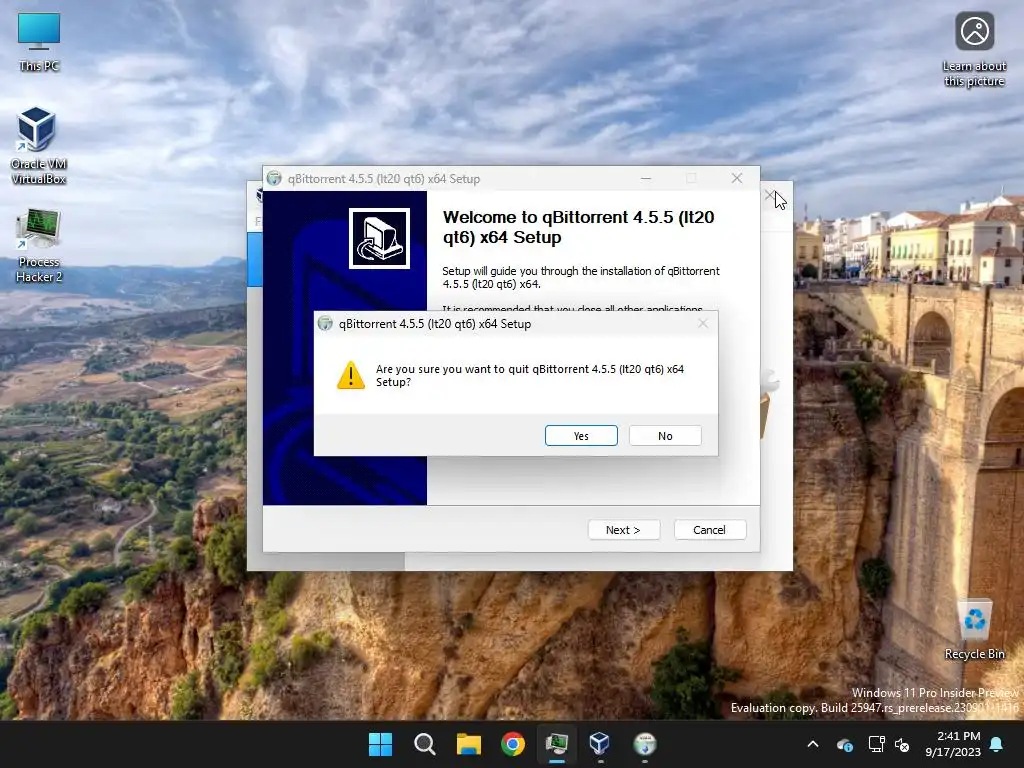Click the installer logo in the welcome banner
This screenshot has height=768, width=1024.
point(379,238)
